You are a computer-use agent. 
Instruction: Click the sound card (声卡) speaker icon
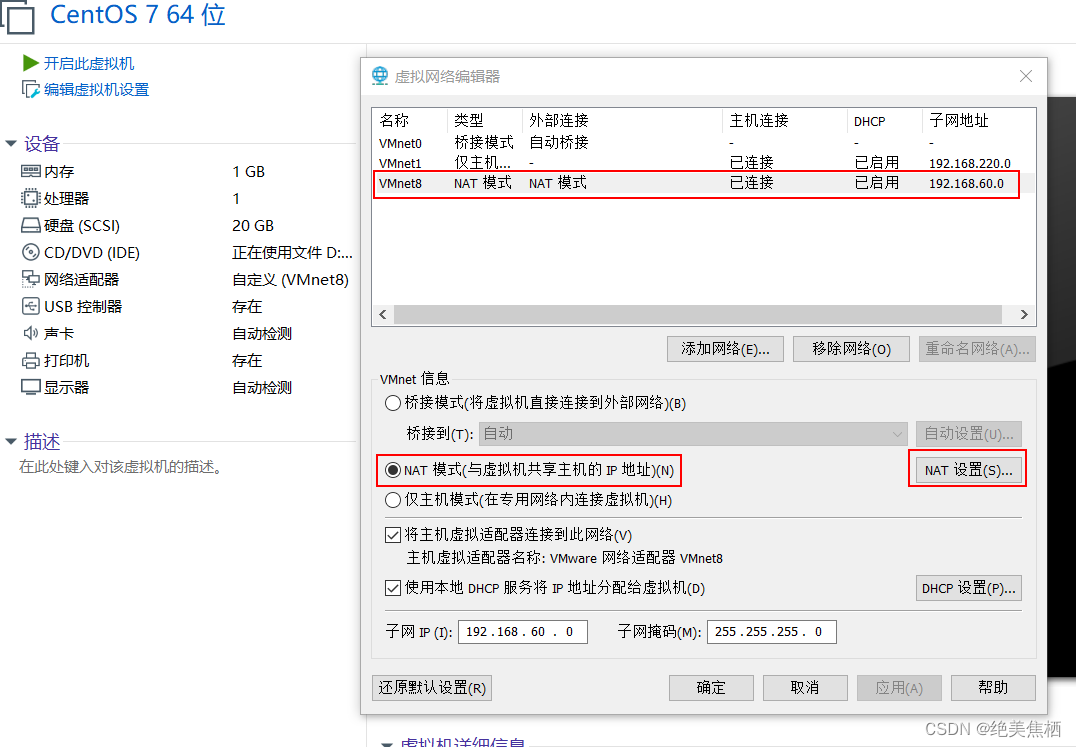(31, 333)
